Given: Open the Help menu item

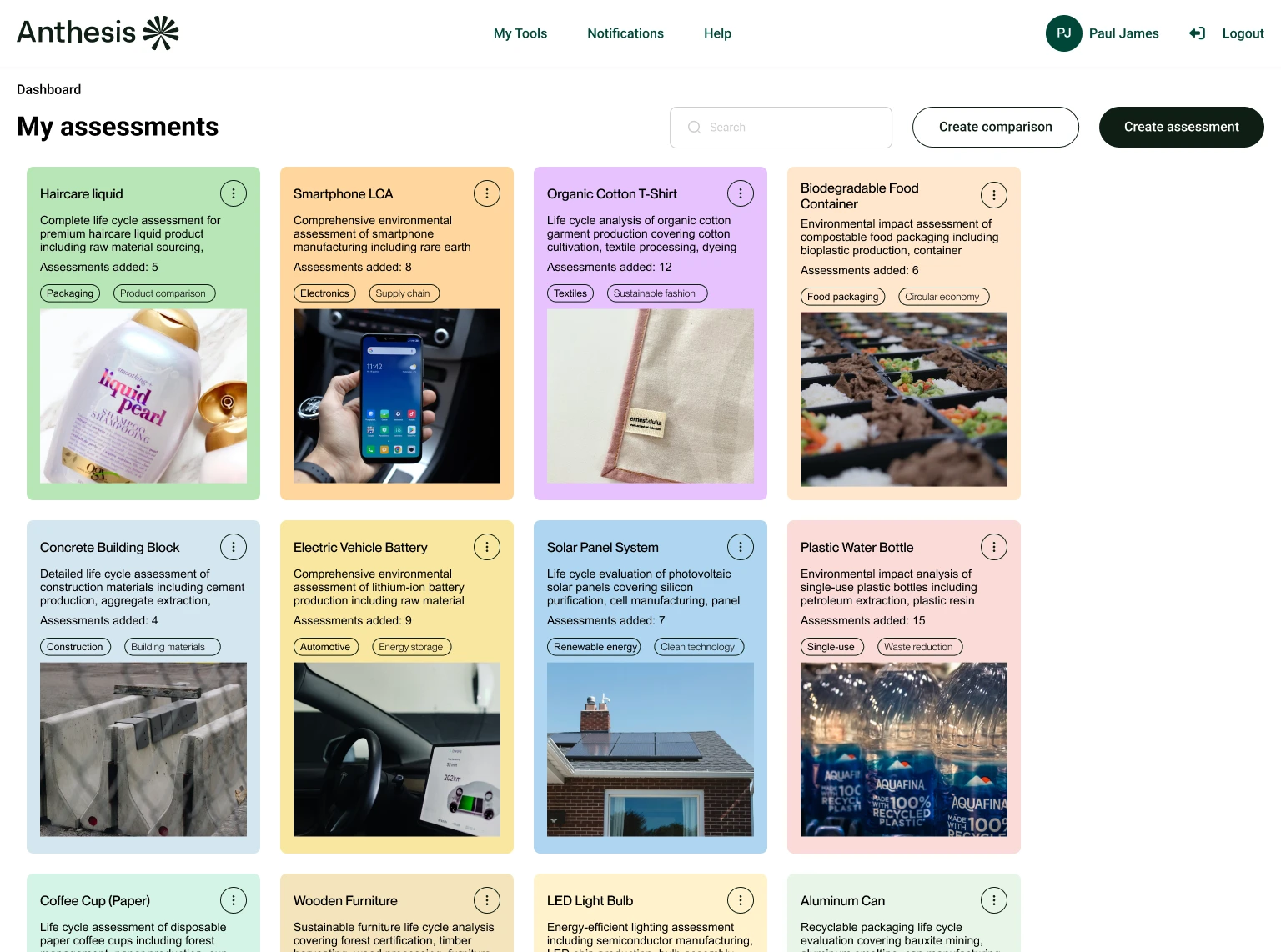Looking at the screenshot, I should point(717,33).
